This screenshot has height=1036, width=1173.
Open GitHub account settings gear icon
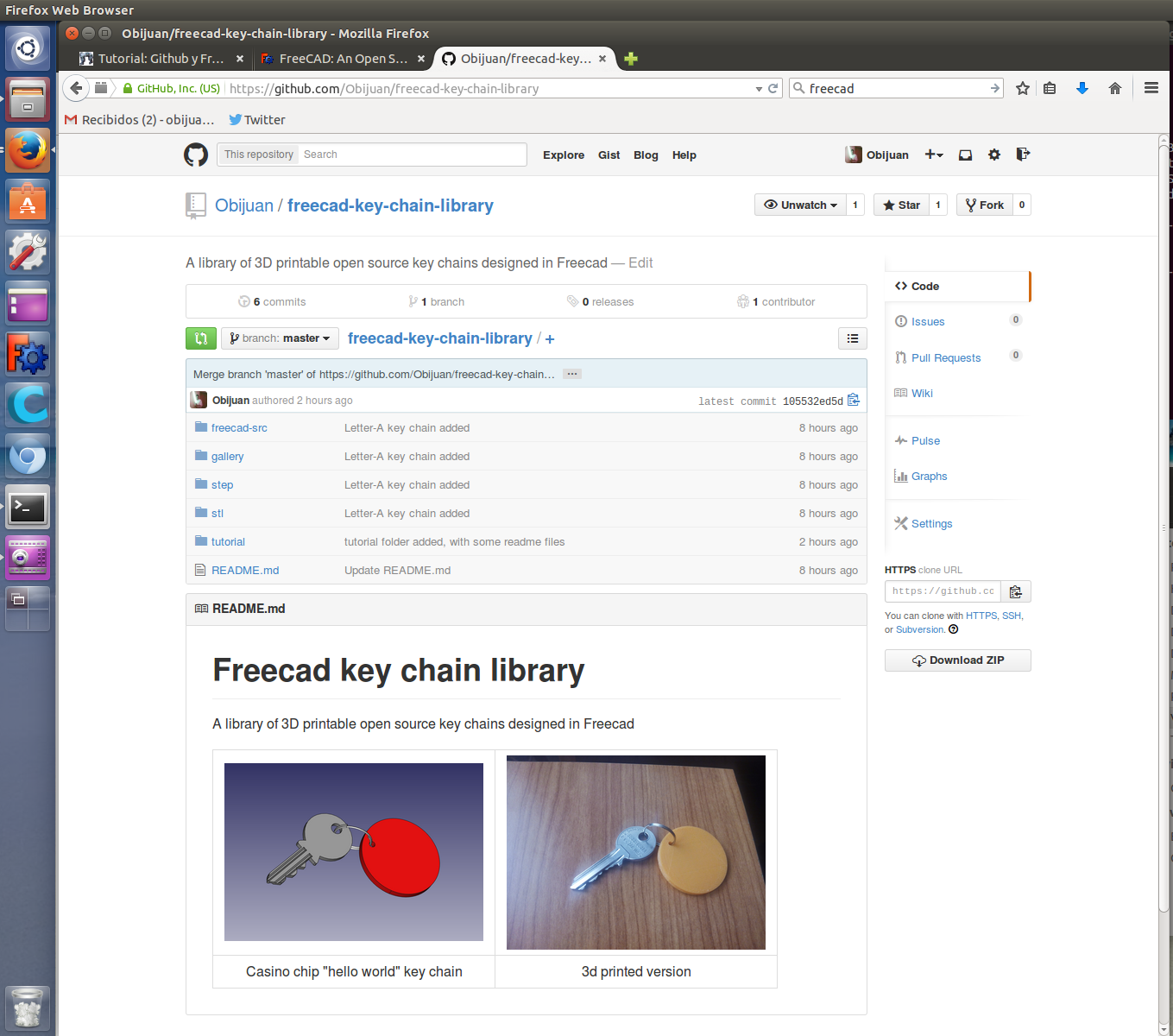[994, 155]
